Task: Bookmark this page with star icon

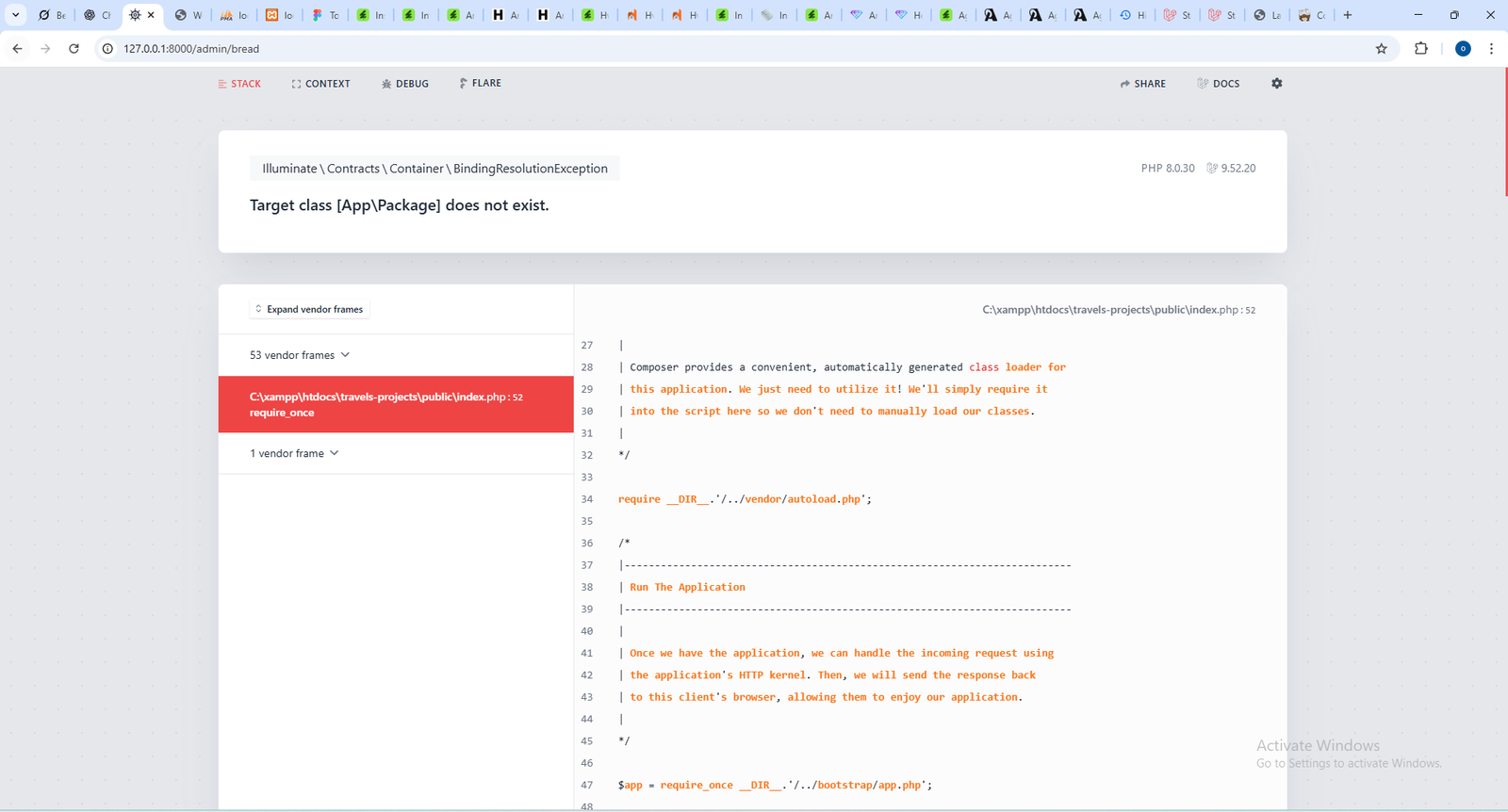Action: (x=1381, y=49)
